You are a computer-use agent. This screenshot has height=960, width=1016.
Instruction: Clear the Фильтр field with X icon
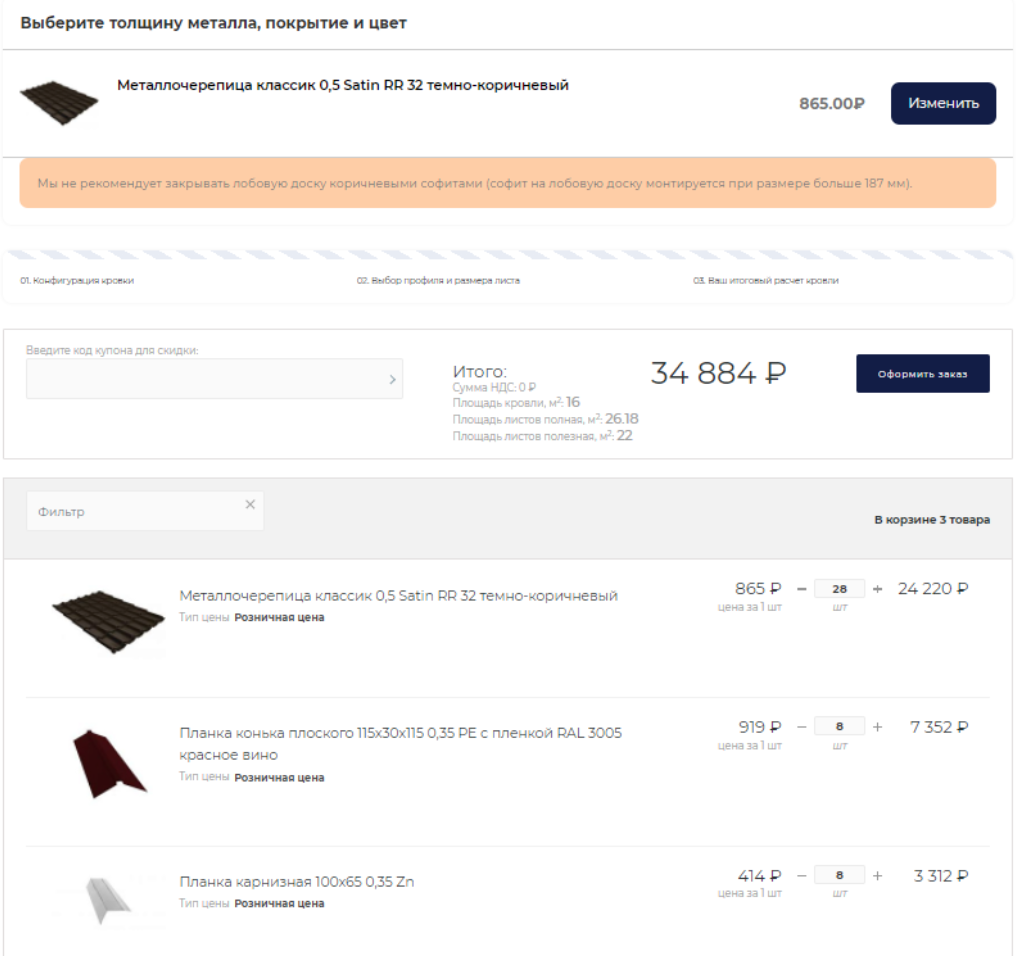250,505
